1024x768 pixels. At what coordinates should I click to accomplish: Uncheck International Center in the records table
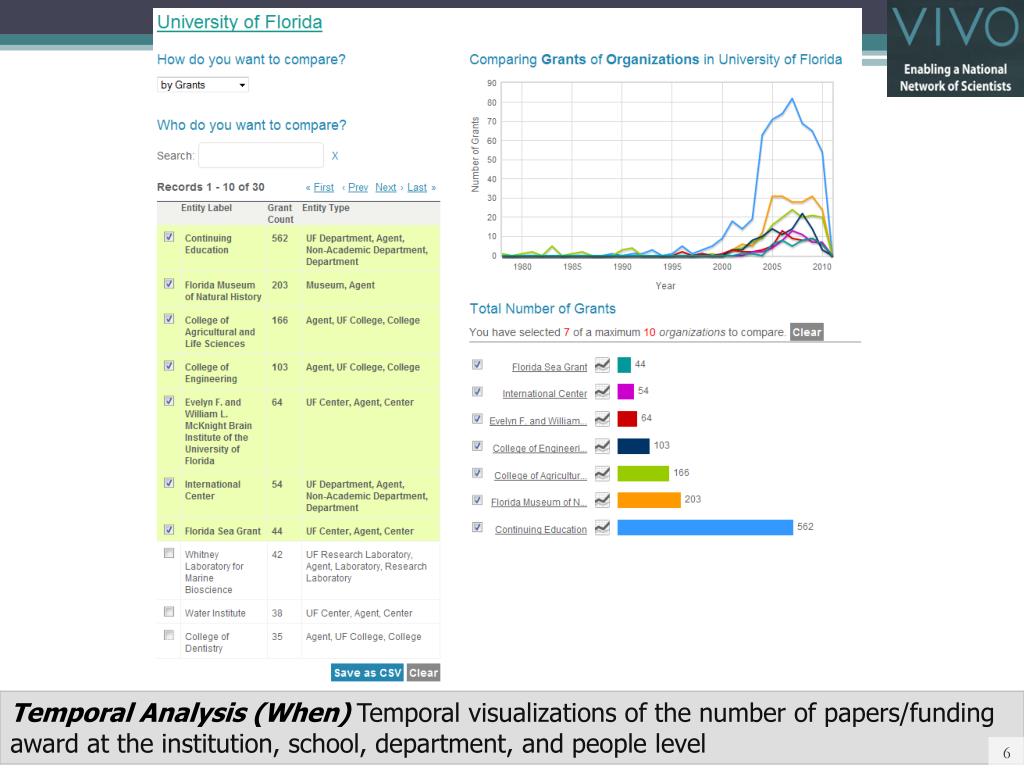pyautogui.click(x=169, y=483)
